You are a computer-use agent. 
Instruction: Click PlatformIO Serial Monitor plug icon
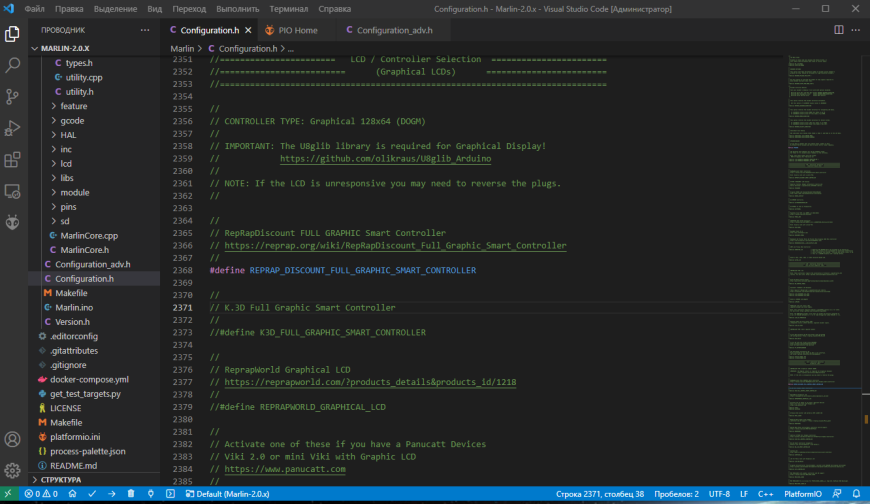[x=150, y=493]
